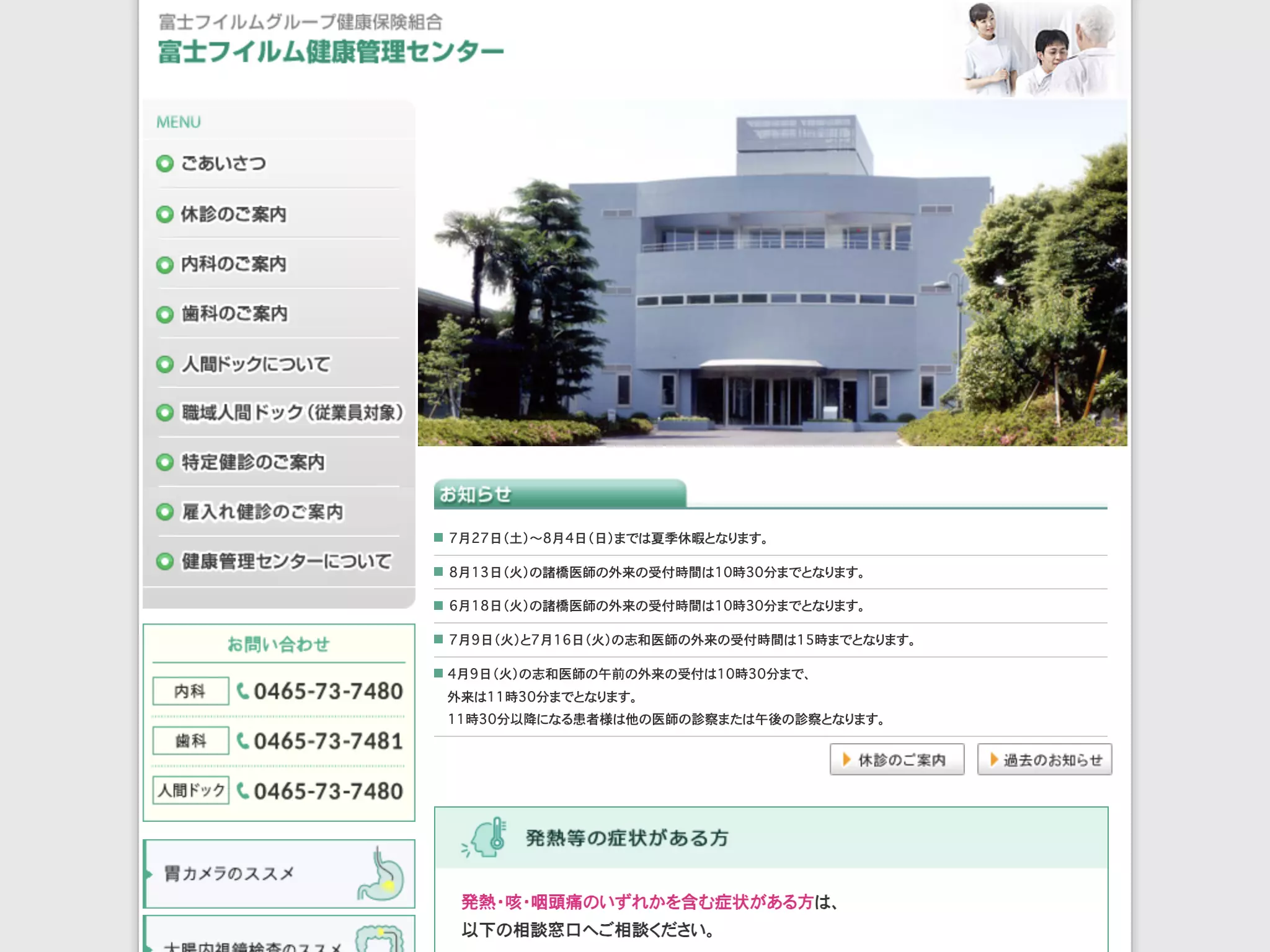
Task: Click the 4月9日 志和医師 notice
Action: pyautogui.click(x=667, y=696)
